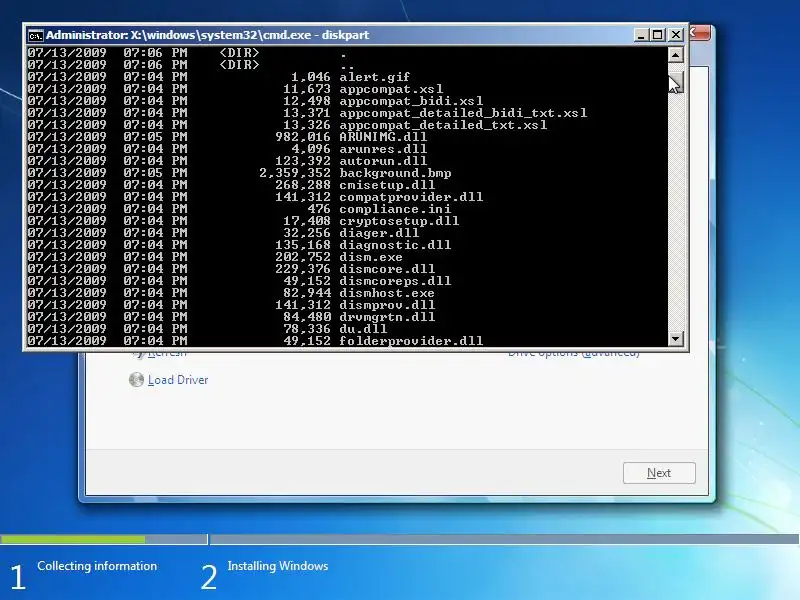Minimize the cmd.exe window

[x=640, y=35]
